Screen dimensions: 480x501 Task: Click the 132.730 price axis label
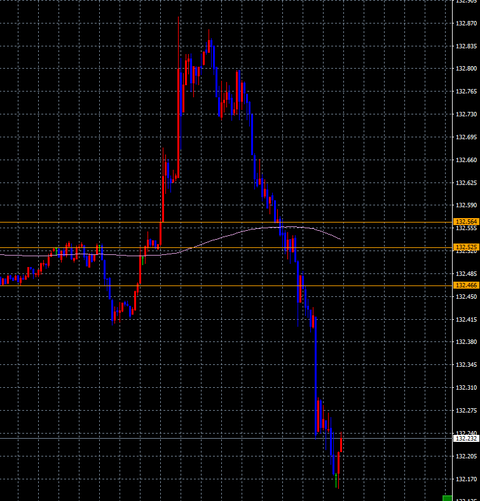[x=466, y=114]
